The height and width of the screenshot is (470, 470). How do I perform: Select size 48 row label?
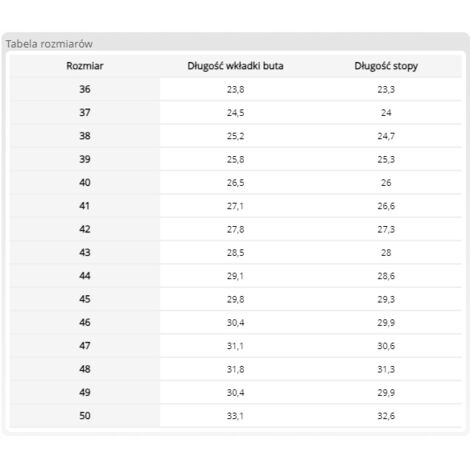pyautogui.click(x=85, y=369)
